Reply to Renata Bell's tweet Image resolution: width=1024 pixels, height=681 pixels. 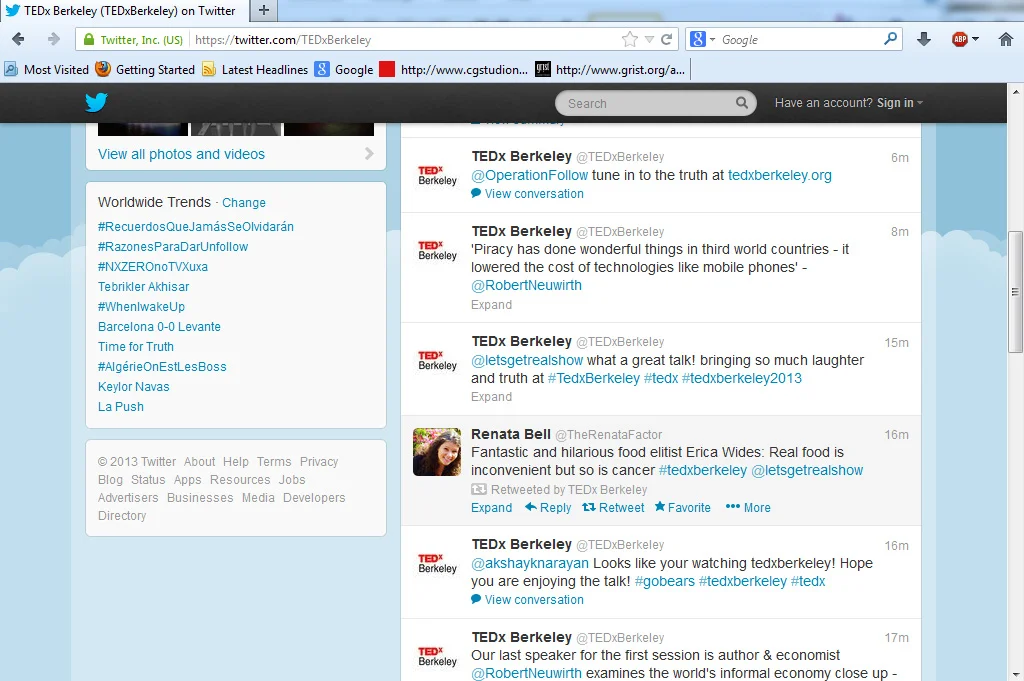[548, 507]
